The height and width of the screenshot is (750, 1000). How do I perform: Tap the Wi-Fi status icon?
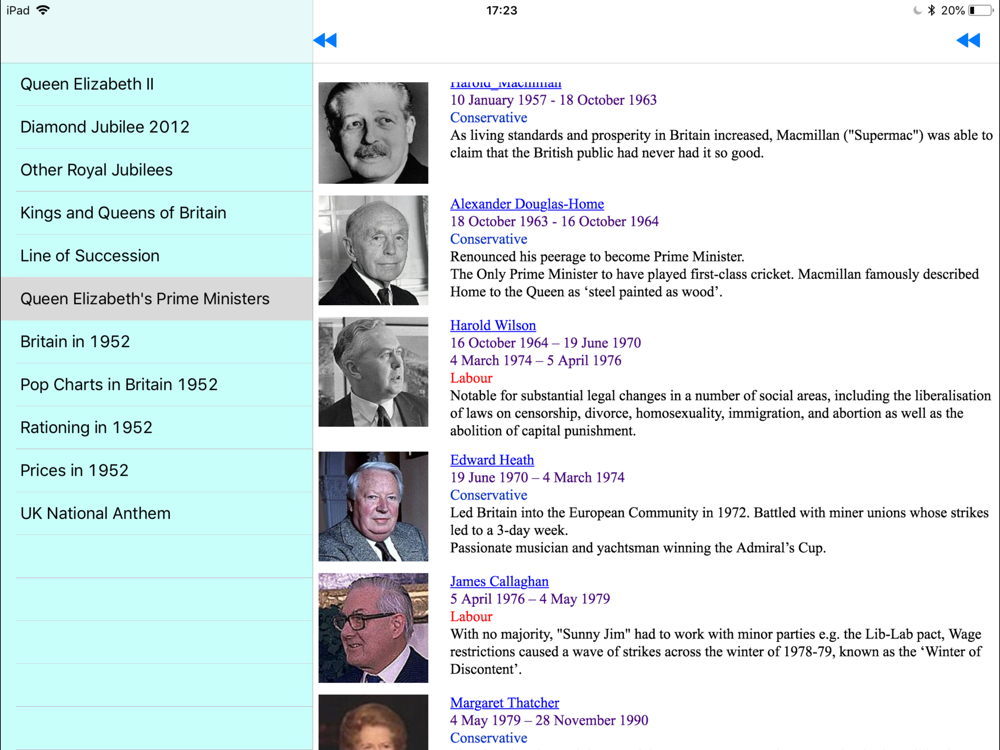43,10
